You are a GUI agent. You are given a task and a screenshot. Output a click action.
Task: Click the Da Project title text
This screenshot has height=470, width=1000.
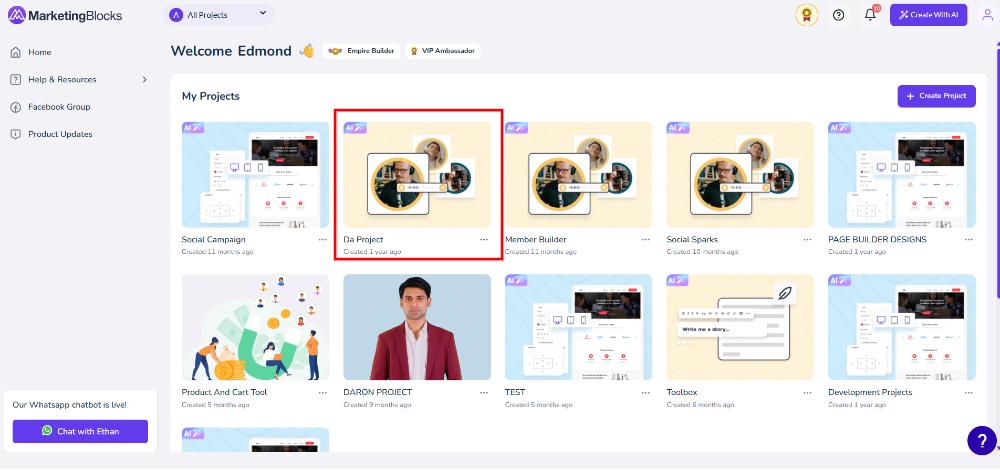coord(364,240)
